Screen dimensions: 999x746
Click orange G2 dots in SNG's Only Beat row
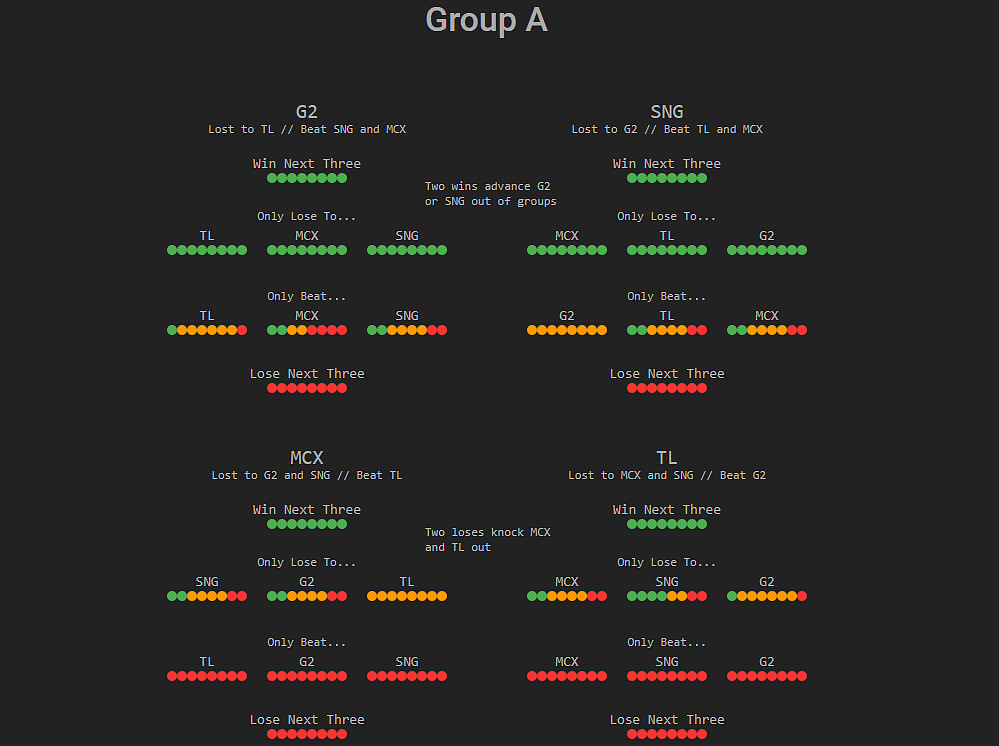(567, 330)
